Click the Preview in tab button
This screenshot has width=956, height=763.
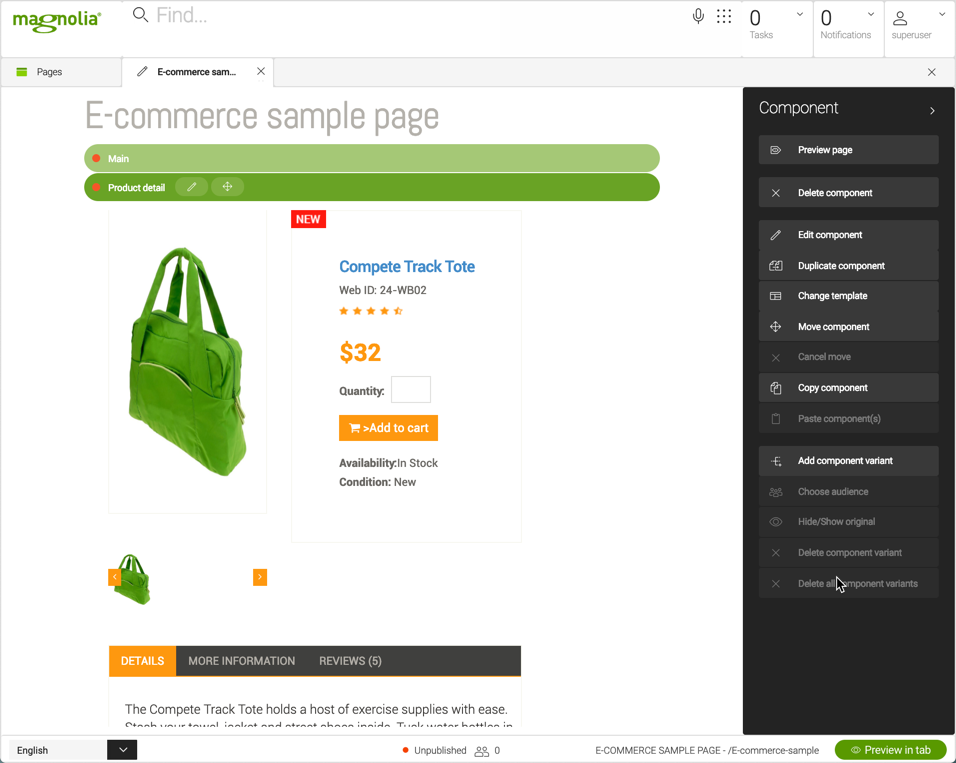pyautogui.click(x=890, y=749)
